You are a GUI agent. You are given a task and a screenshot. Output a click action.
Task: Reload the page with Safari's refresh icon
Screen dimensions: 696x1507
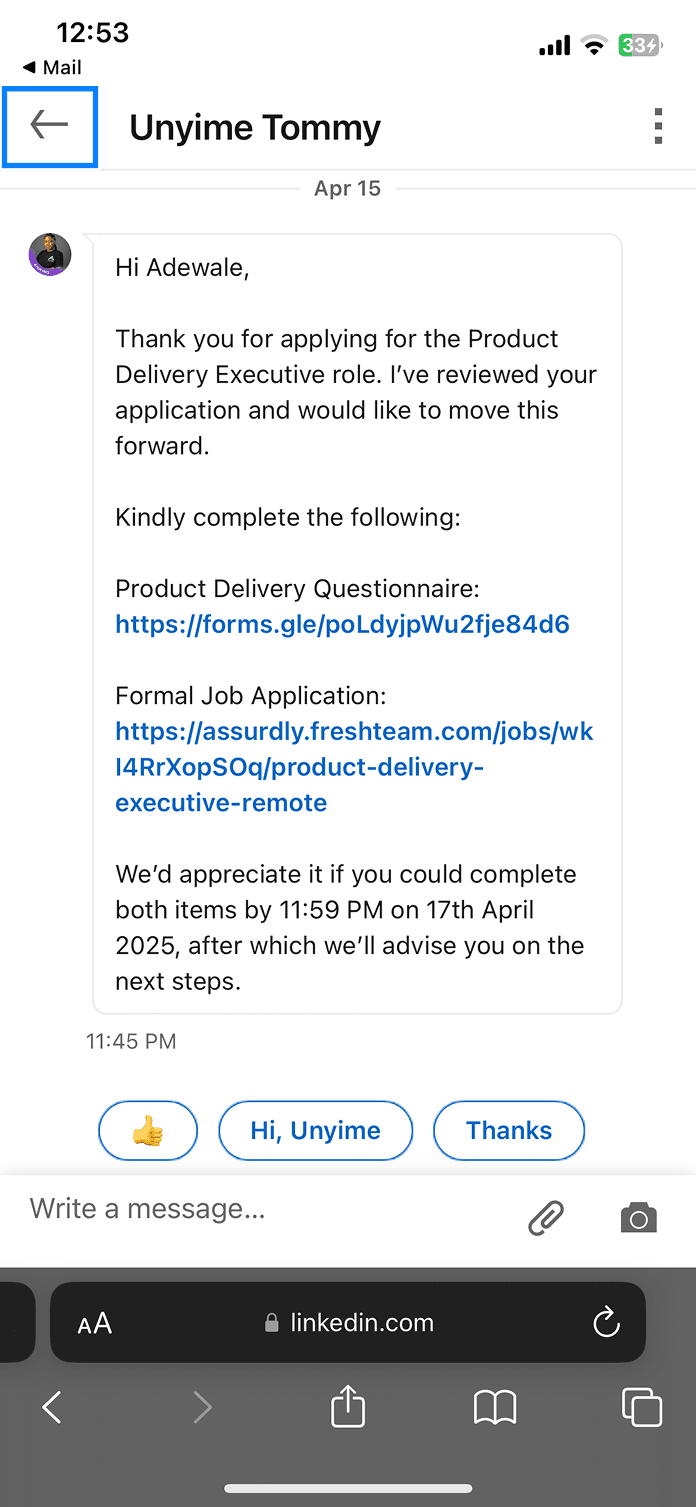(x=606, y=1324)
